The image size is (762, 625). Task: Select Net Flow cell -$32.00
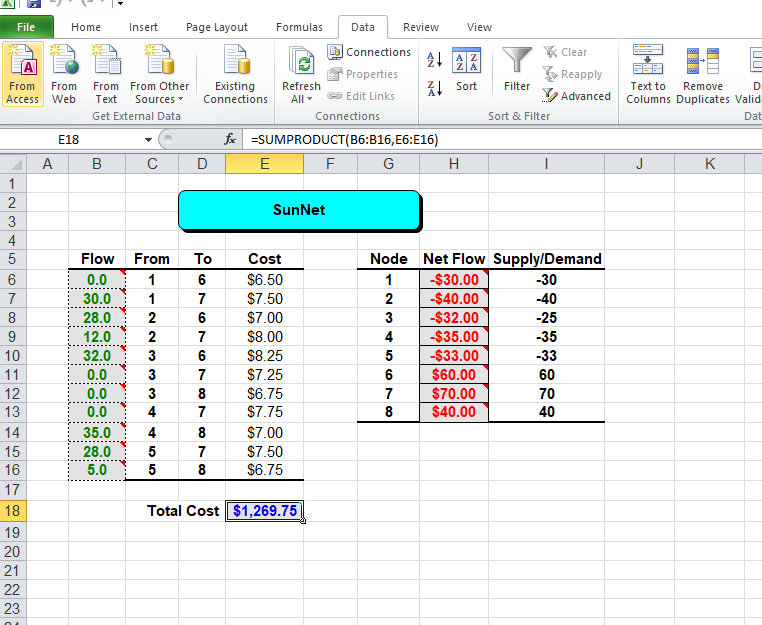tap(454, 317)
